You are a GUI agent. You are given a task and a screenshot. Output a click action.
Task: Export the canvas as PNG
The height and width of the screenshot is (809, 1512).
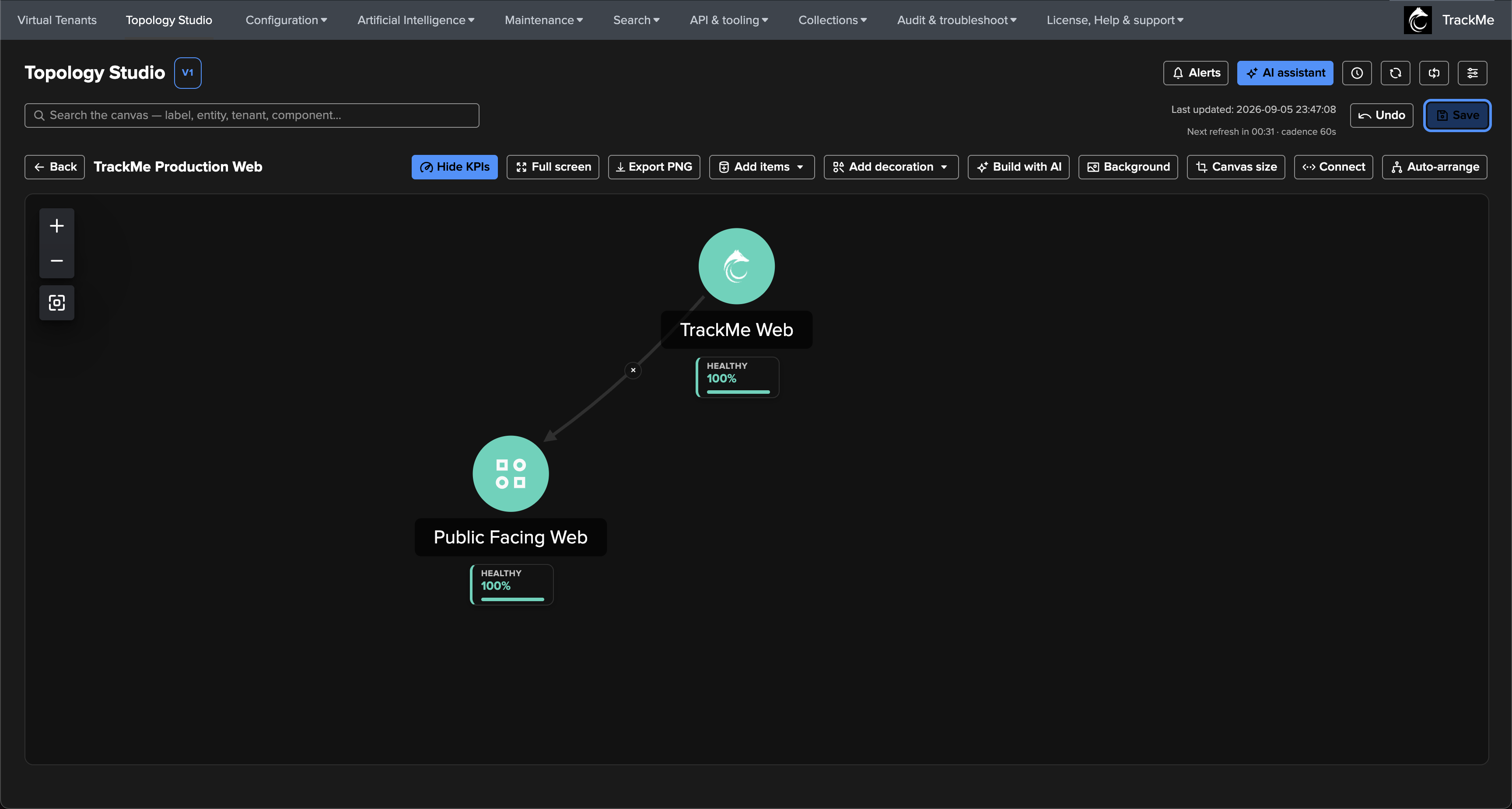pyautogui.click(x=654, y=167)
